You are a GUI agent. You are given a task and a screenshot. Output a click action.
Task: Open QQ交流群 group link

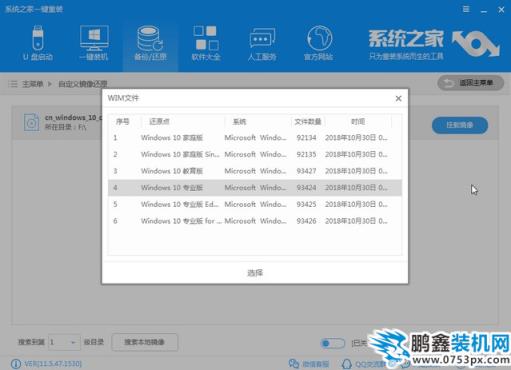click(x=363, y=364)
